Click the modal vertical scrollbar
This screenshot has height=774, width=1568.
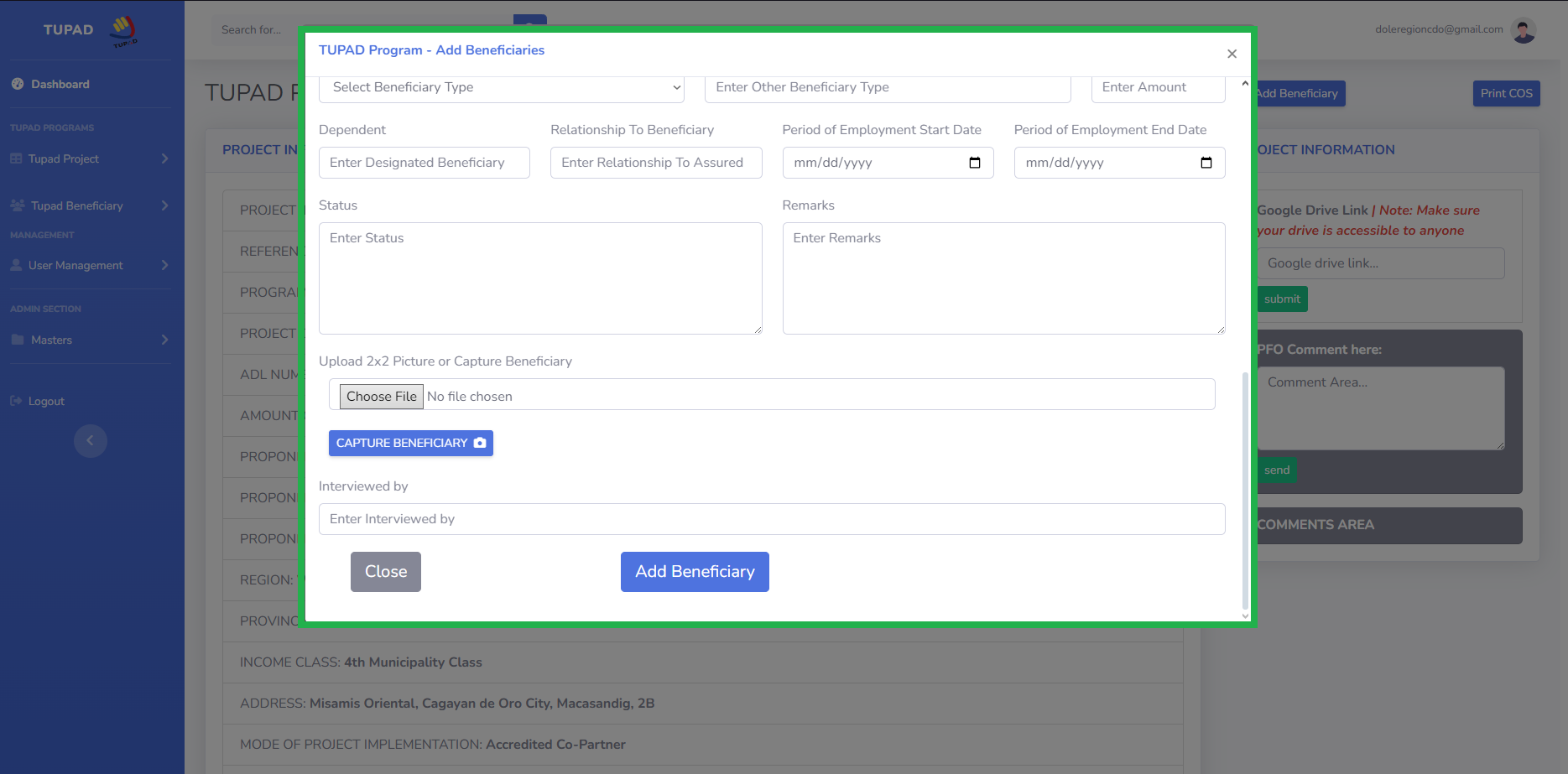pyautogui.click(x=1245, y=491)
